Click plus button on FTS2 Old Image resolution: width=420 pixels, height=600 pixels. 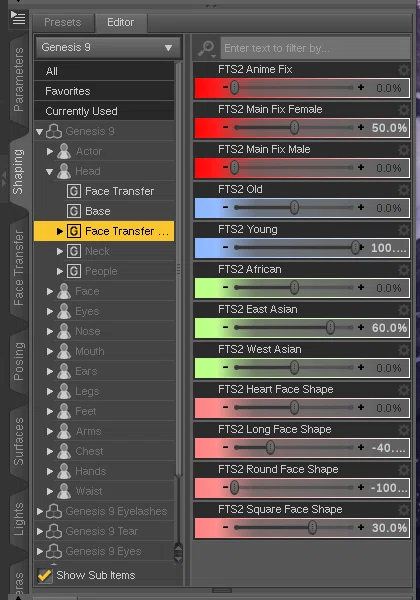pyautogui.click(x=361, y=207)
